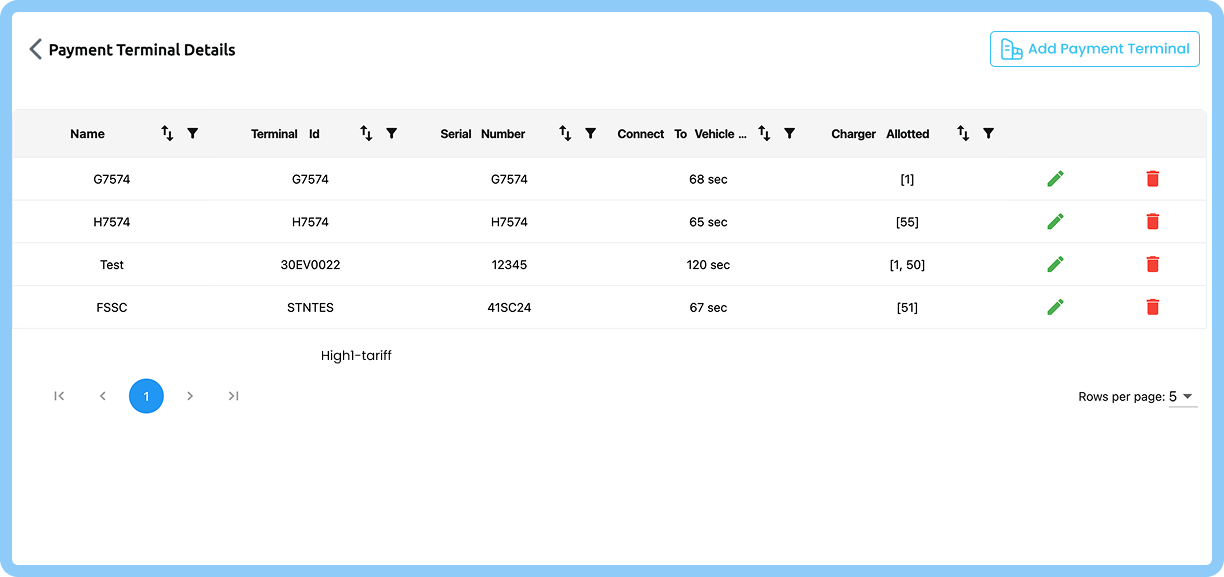
Task: Edit the G7574 terminal entry
Action: point(1055,178)
